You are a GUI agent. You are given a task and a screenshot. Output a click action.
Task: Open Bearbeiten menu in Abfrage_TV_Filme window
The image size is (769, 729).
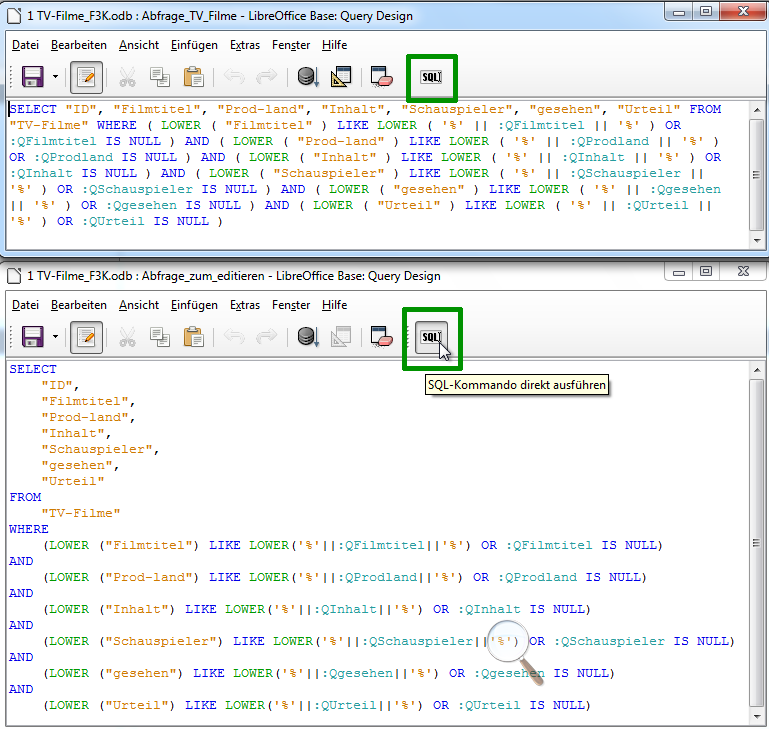(79, 45)
